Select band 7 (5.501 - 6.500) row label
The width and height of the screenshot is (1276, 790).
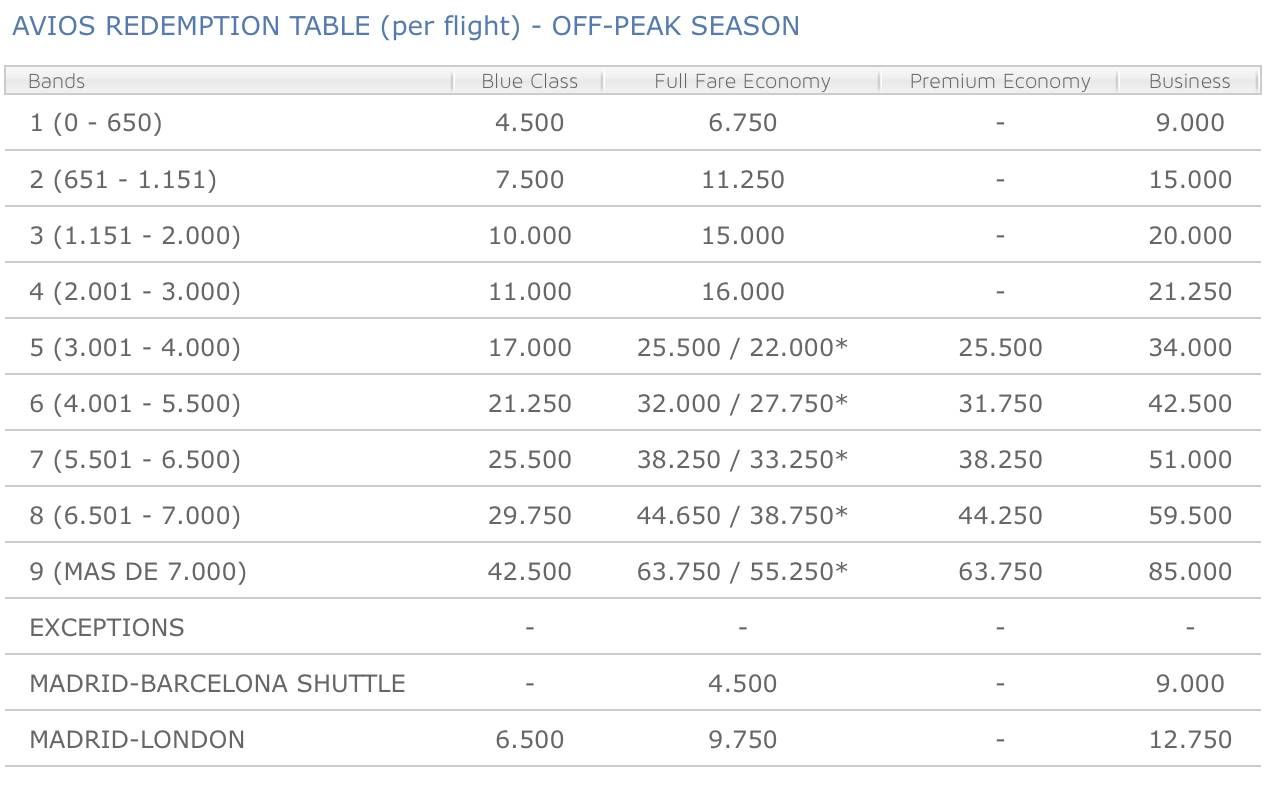(135, 459)
